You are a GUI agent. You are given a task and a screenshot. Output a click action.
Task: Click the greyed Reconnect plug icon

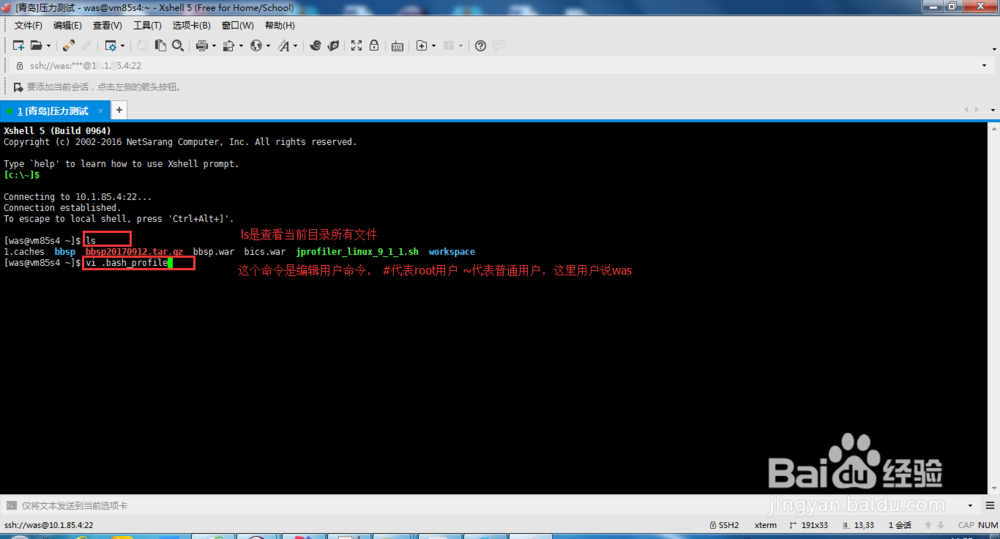(x=87, y=45)
